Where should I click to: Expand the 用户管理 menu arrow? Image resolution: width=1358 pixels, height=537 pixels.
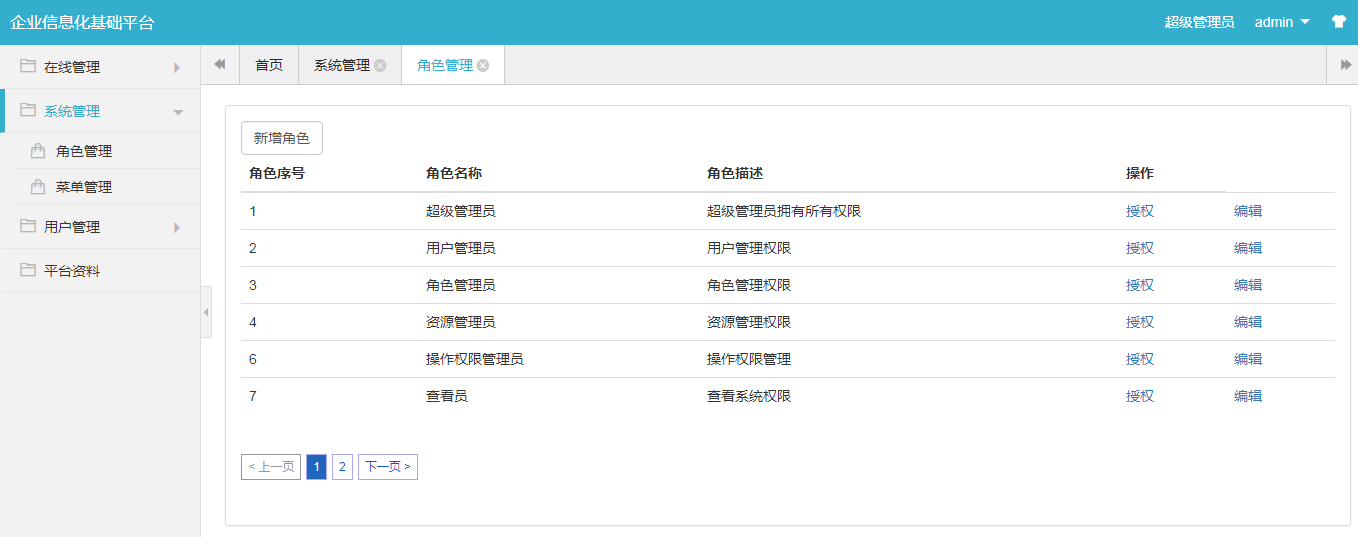point(177,227)
